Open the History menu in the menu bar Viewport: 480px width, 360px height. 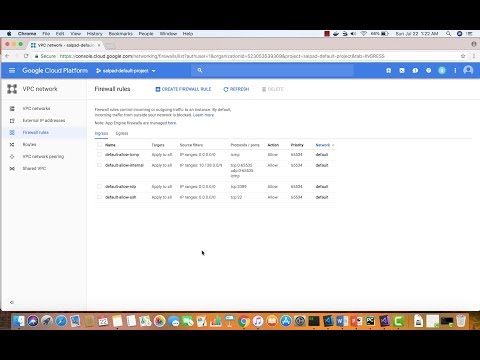pyautogui.click(x=95, y=34)
